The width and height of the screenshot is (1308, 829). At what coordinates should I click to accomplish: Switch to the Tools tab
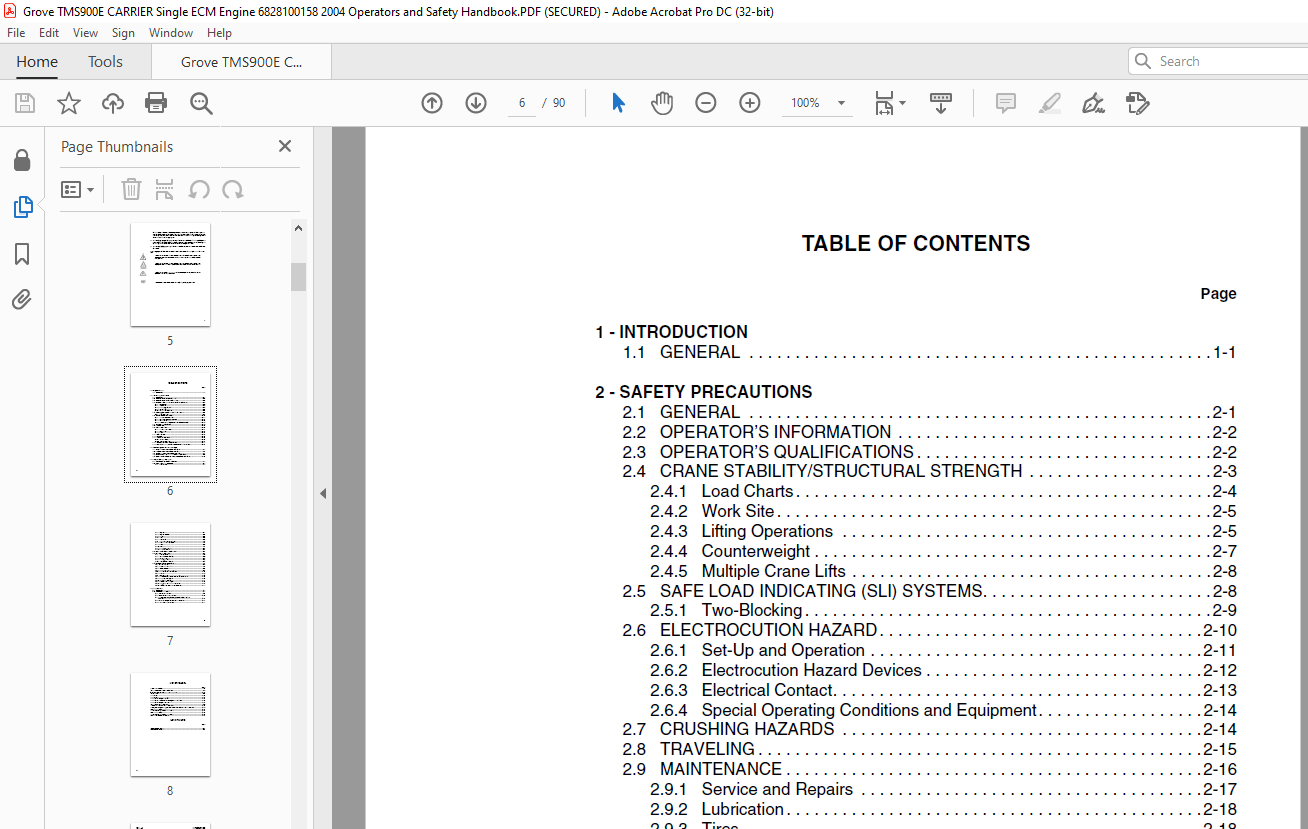(105, 62)
